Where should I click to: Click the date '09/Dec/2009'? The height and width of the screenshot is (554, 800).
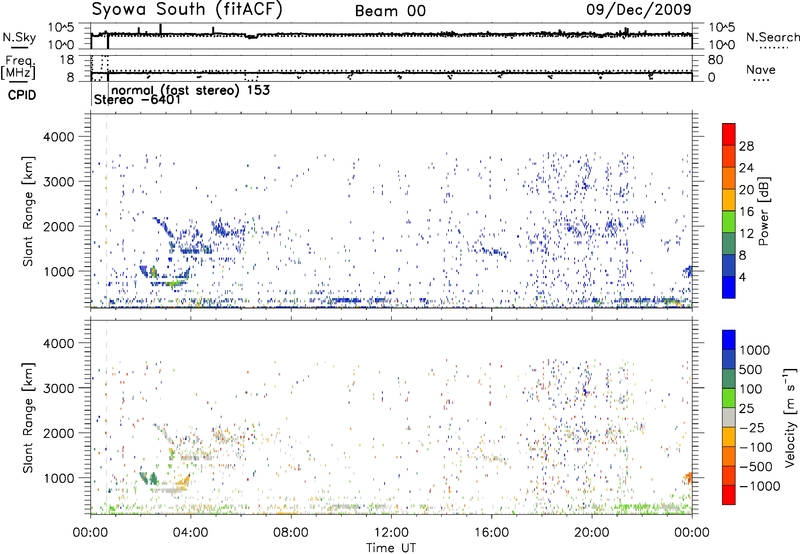pos(639,9)
